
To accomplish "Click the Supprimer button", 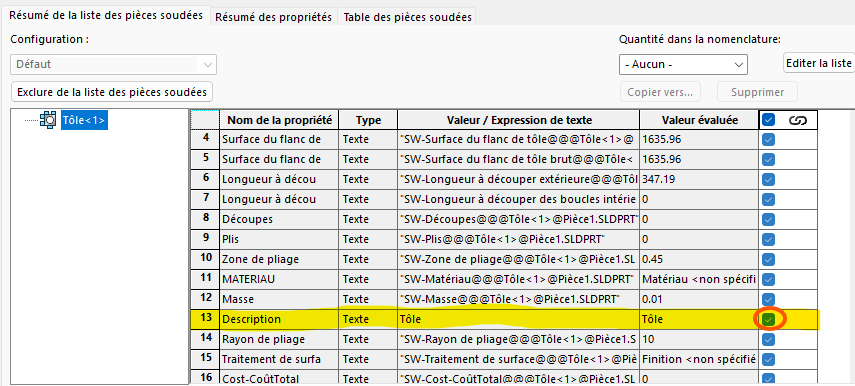I will point(757,92).
